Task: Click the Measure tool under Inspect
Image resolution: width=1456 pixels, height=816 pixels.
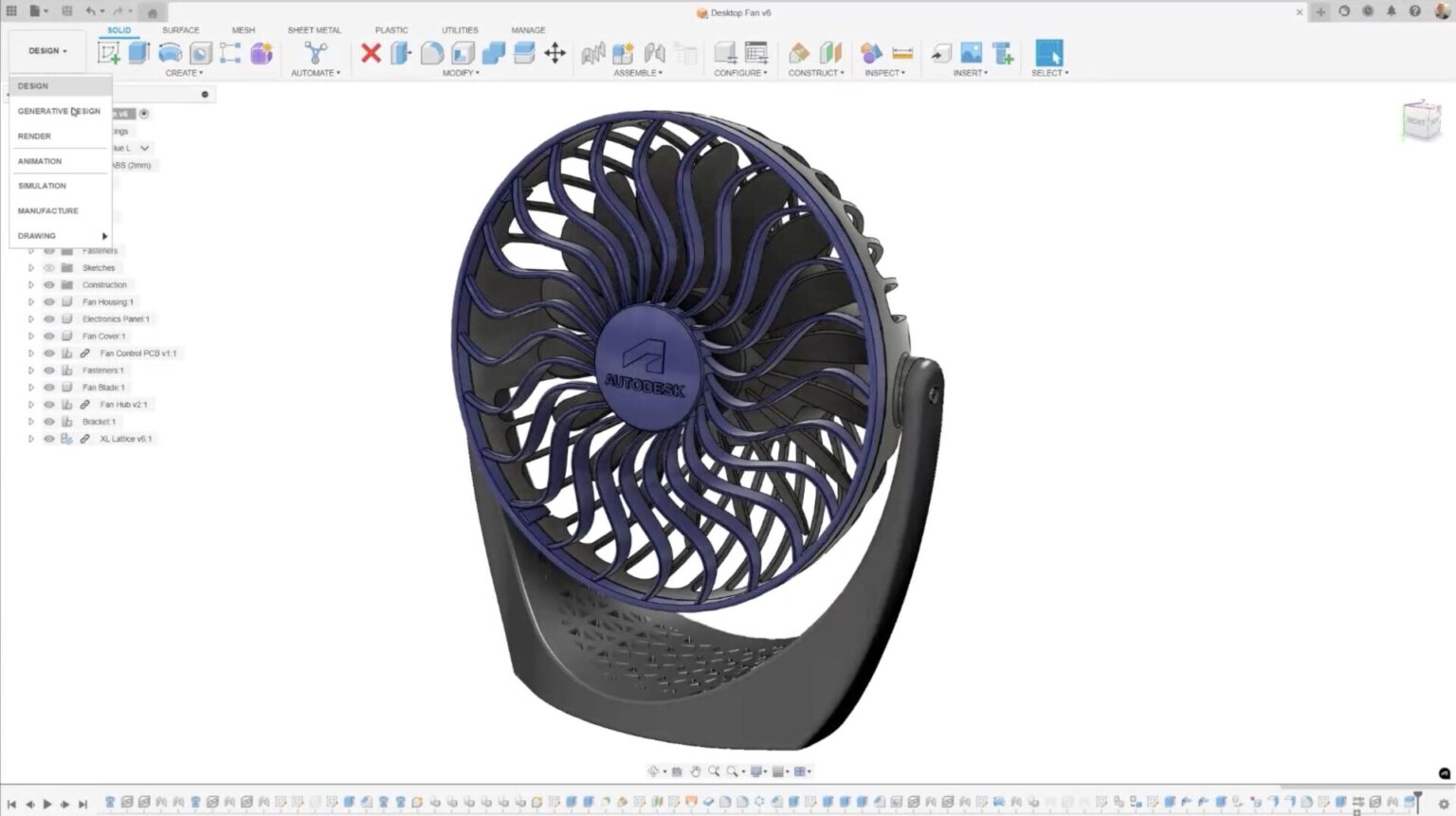Action: coord(901,54)
